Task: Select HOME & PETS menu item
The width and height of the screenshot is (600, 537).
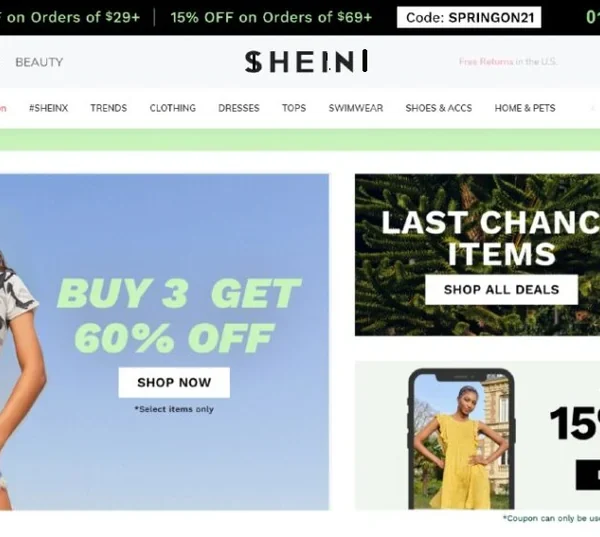Action: 525,108
